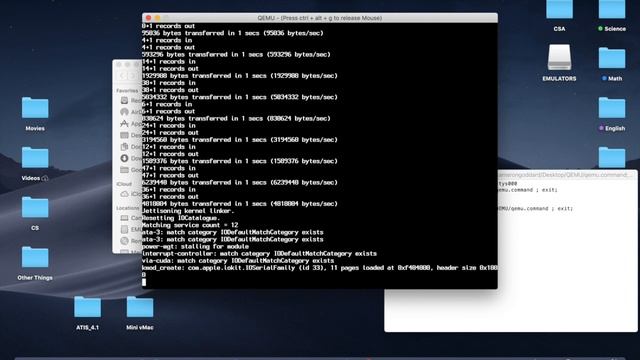Viewport: 640px width, 360px height.
Task: Open Recents in Finder sidebar
Action: point(131,100)
